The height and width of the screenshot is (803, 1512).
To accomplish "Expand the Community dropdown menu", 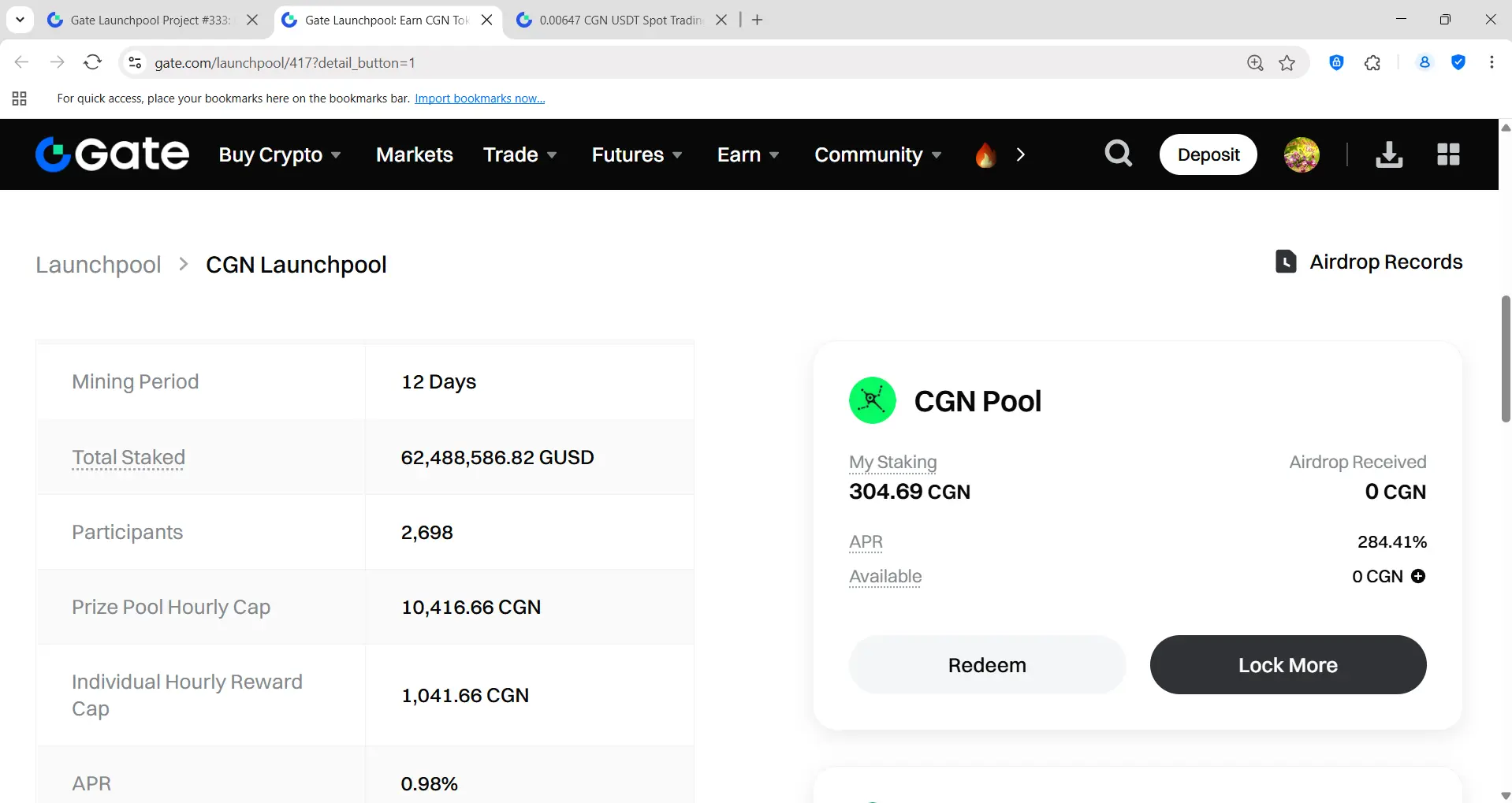I will pyautogui.click(x=878, y=154).
